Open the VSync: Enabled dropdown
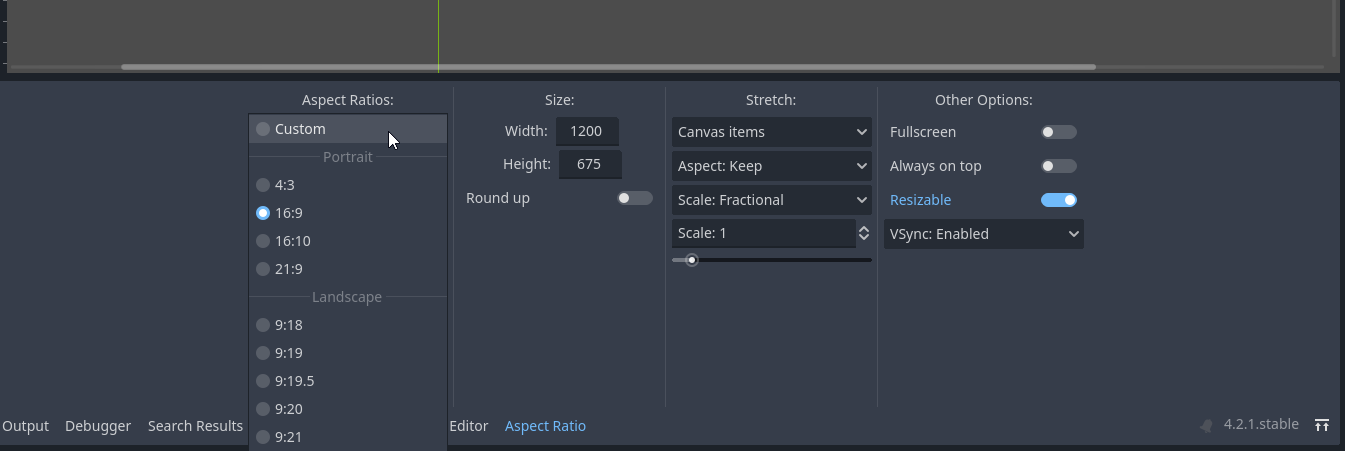1345x451 pixels. 984,234
